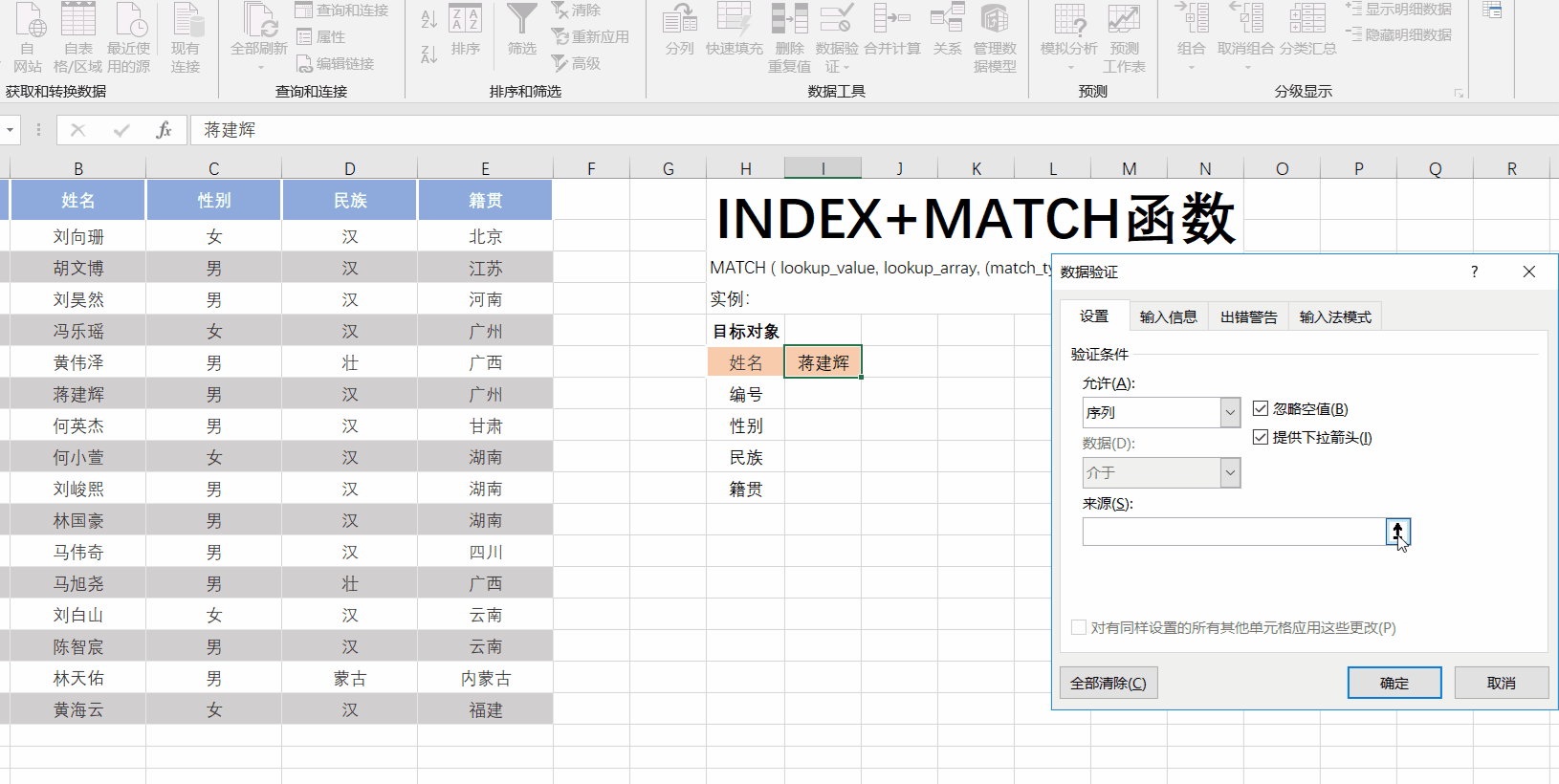Click the dialog help question mark
The width and height of the screenshot is (1559, 784).
[1474, 272]
